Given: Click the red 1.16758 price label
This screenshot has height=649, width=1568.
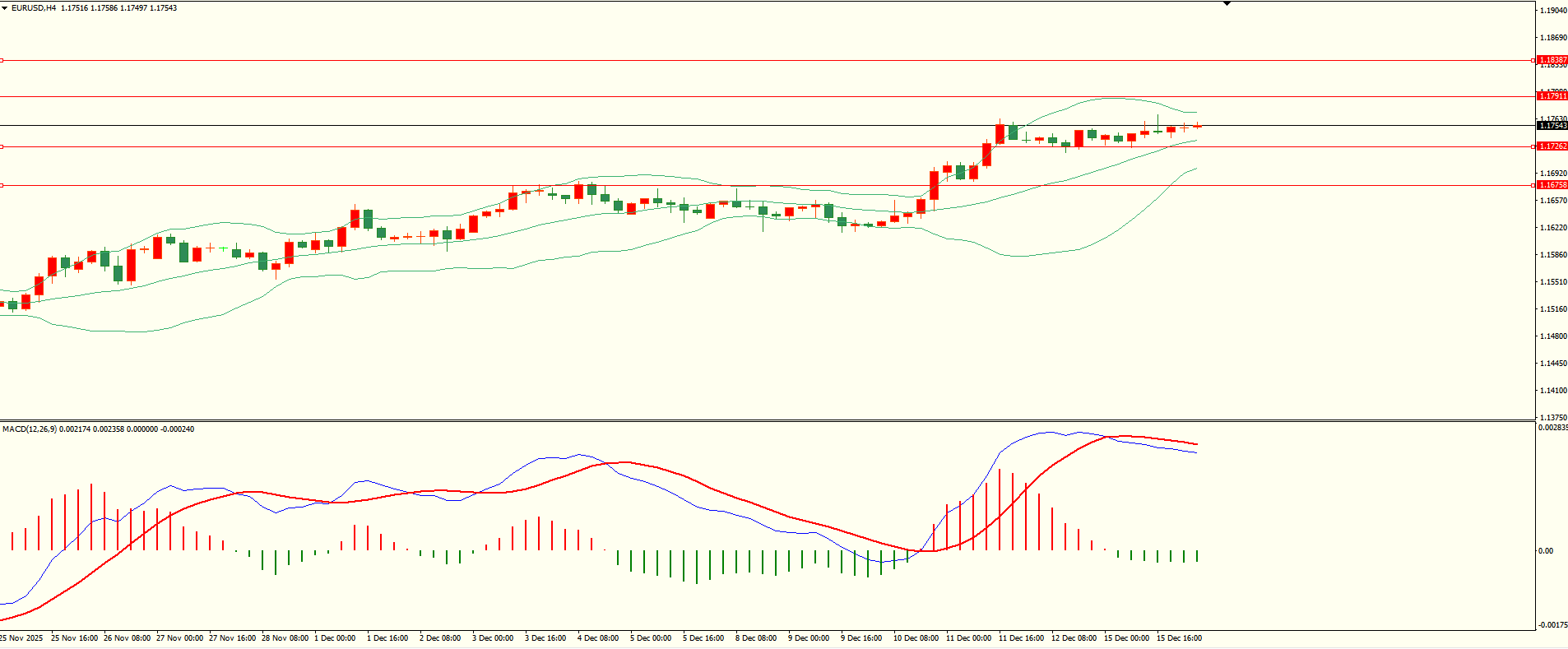Looking at the screenshot, I should click(x=1552, y=185).
